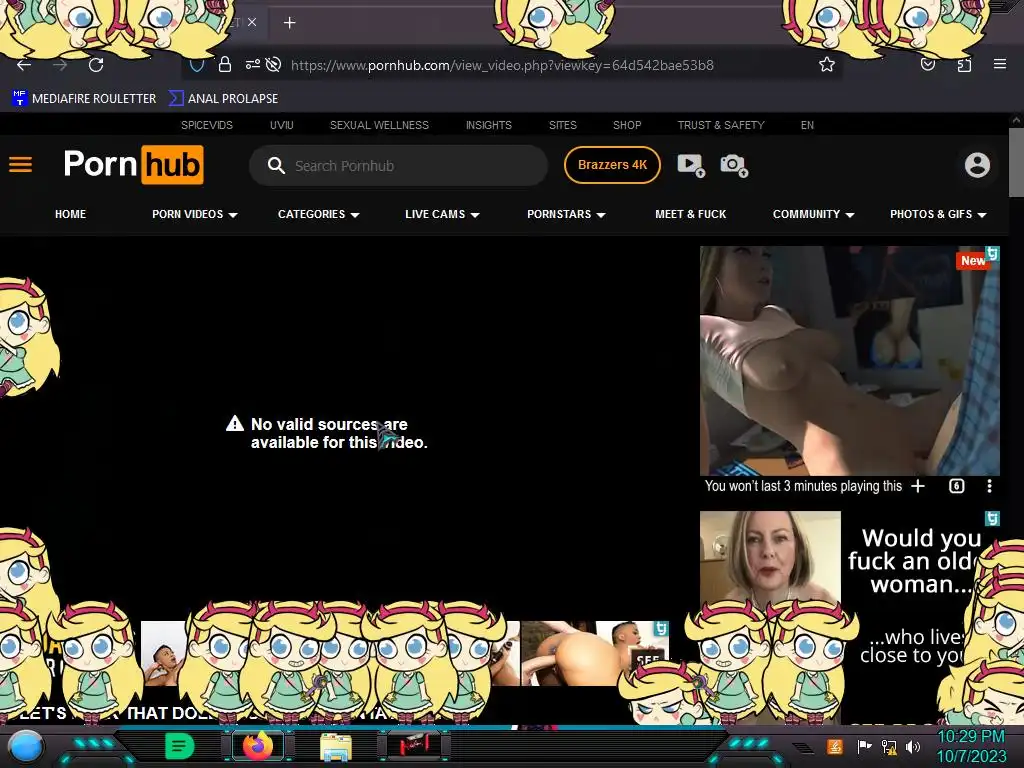Viewport: 1024px width, 768px height.
Task: Click the boxed 6 icon under sidebar ad
Action: (956, 486)
